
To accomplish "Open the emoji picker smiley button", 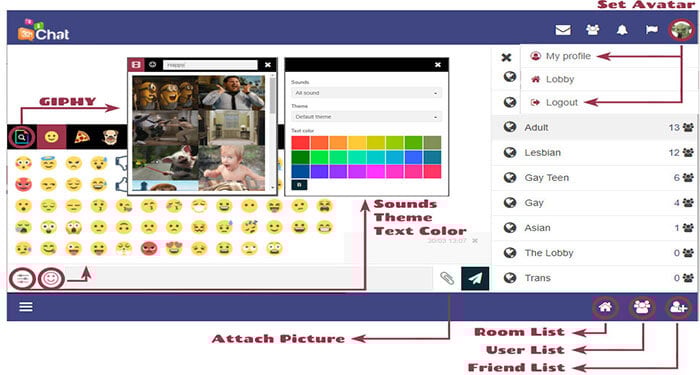I will click(x=51, y=279).
